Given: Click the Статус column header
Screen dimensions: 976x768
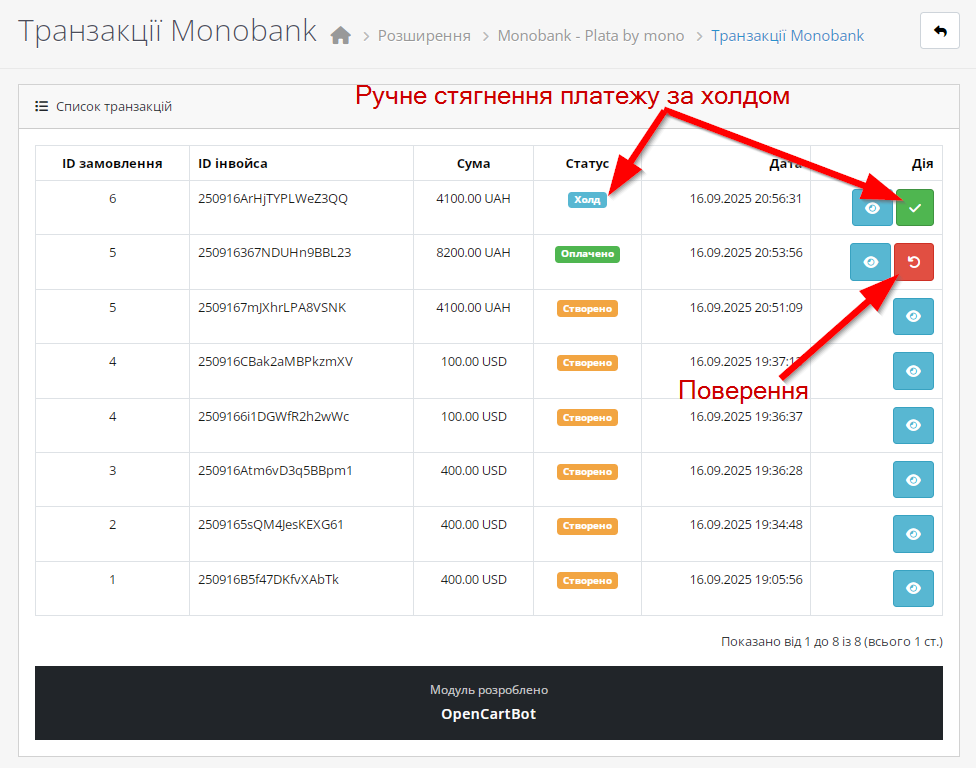Looking at the screenshot, I should coord(587,164).
